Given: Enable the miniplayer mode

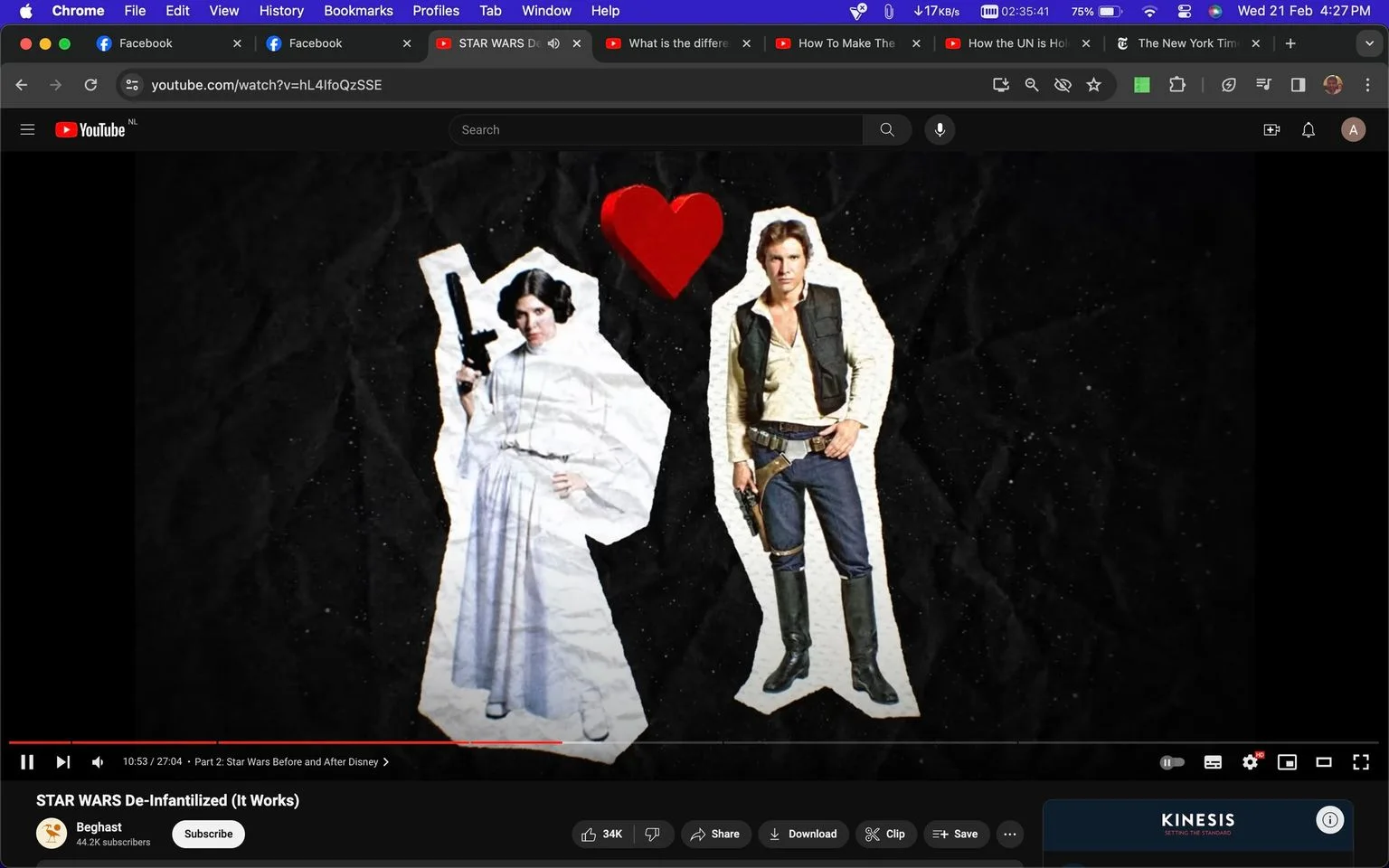Looking at the screenshot, I should (x=1287, y=762).
